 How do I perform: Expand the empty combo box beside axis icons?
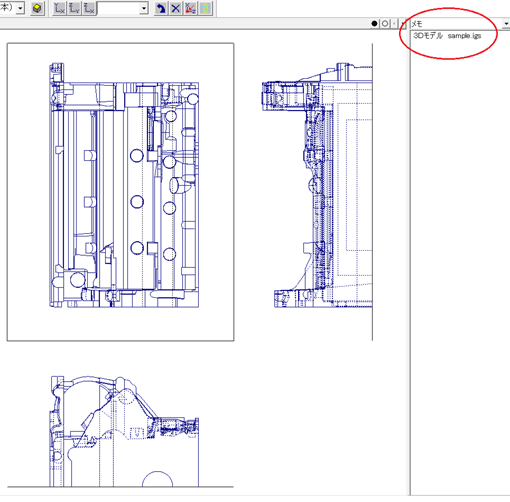click(x=144, y=8)
